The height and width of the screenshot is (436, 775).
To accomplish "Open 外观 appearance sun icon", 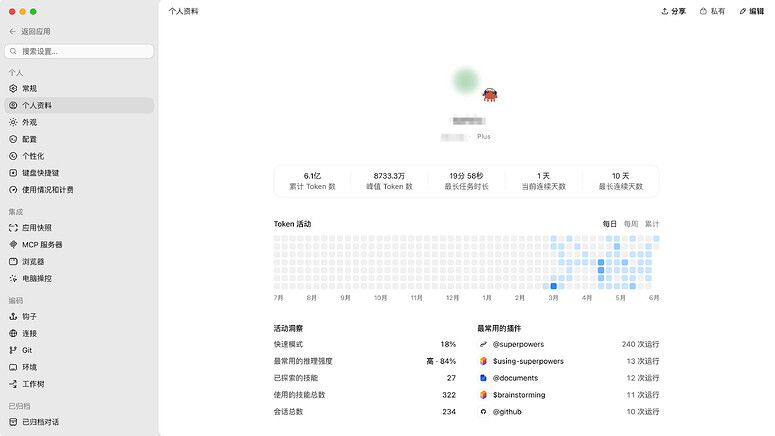I will click(x=13, y=122).
